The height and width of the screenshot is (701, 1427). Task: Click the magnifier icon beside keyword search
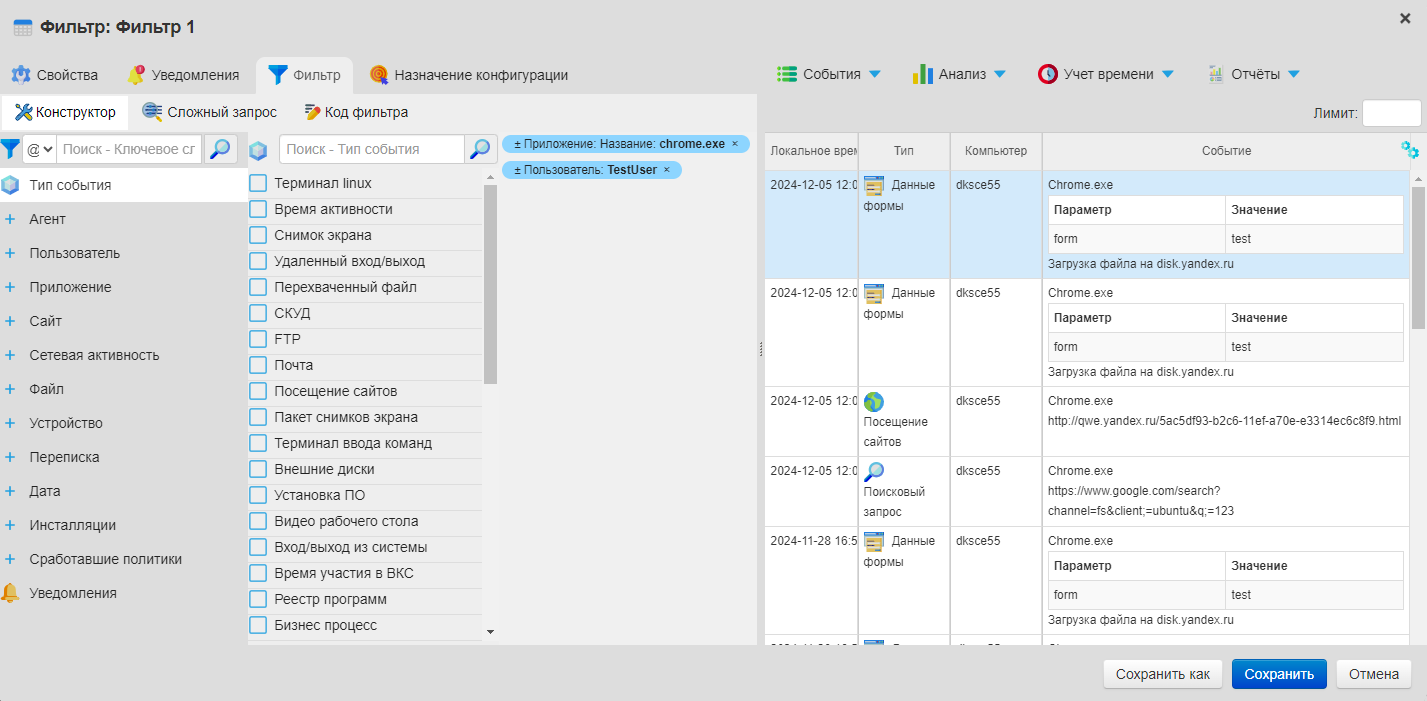pyautogui.click(x=220, y=149)
